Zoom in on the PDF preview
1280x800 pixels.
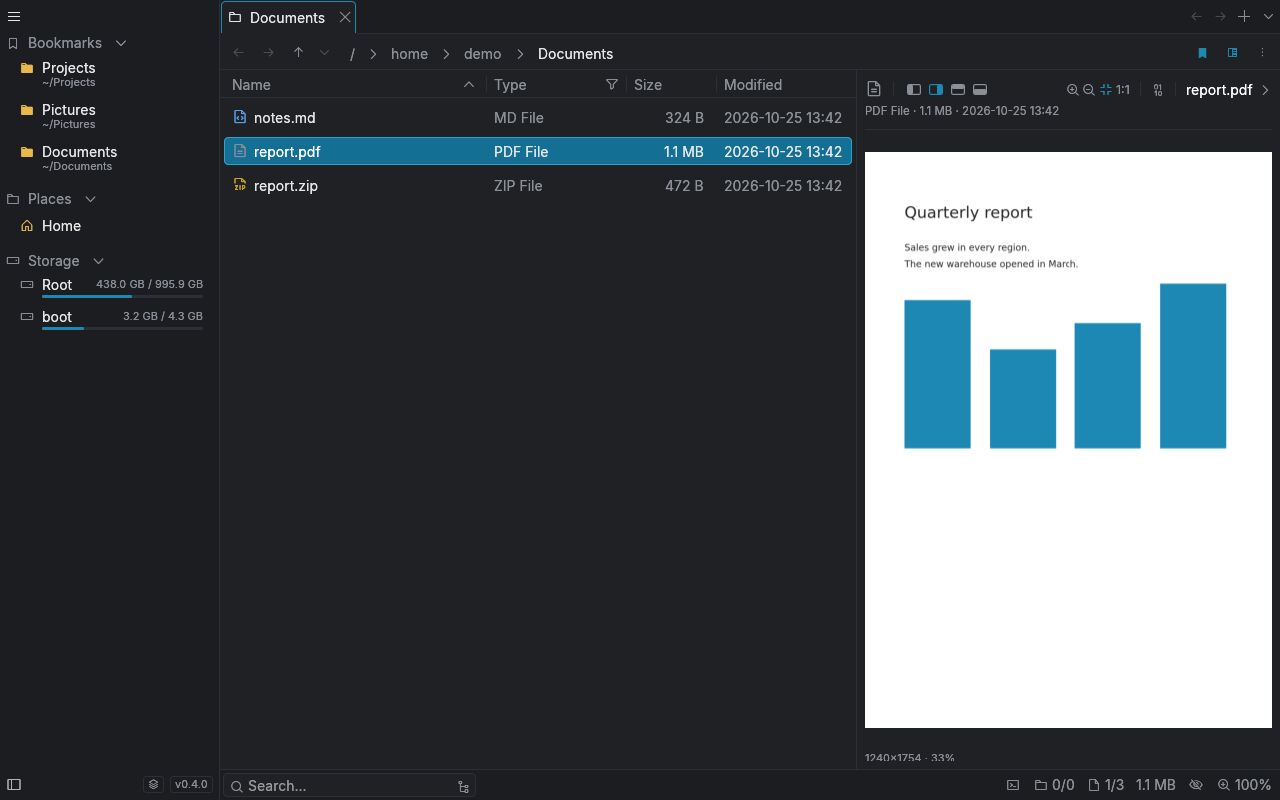(1072, 89)
